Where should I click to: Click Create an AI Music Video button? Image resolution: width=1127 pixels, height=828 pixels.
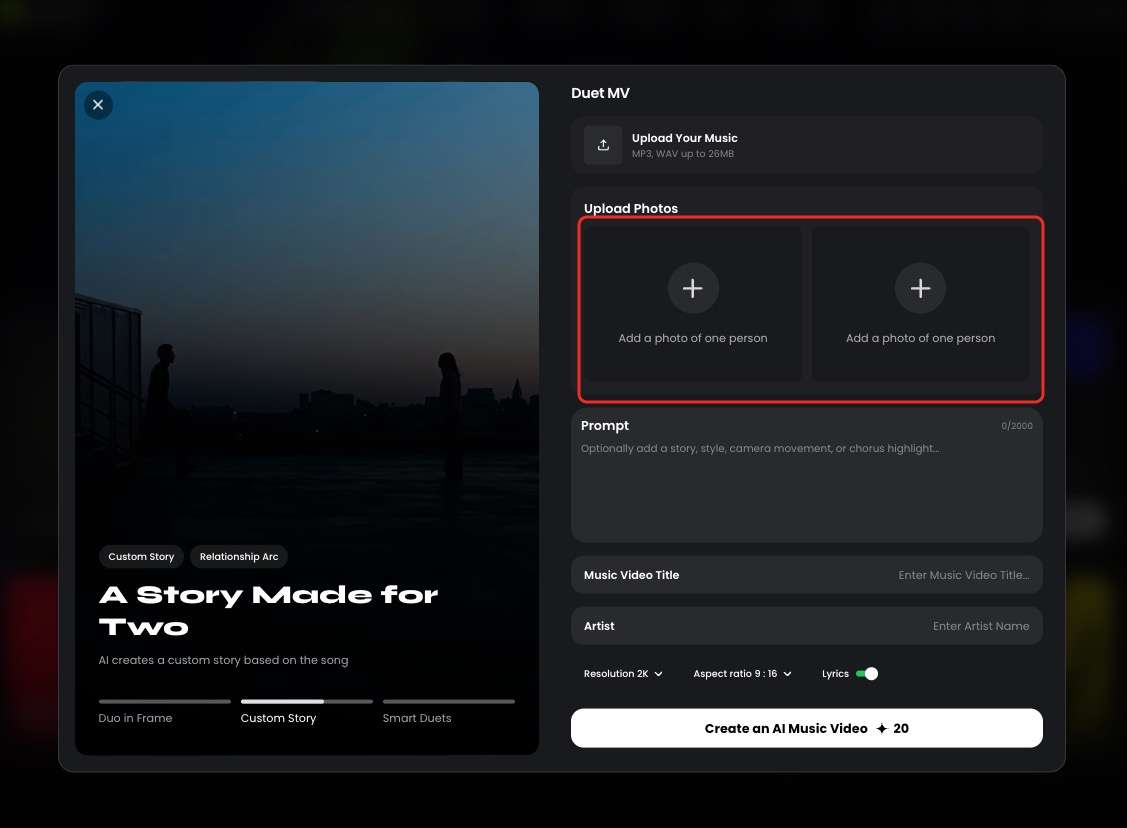click(x=806, y=728)
